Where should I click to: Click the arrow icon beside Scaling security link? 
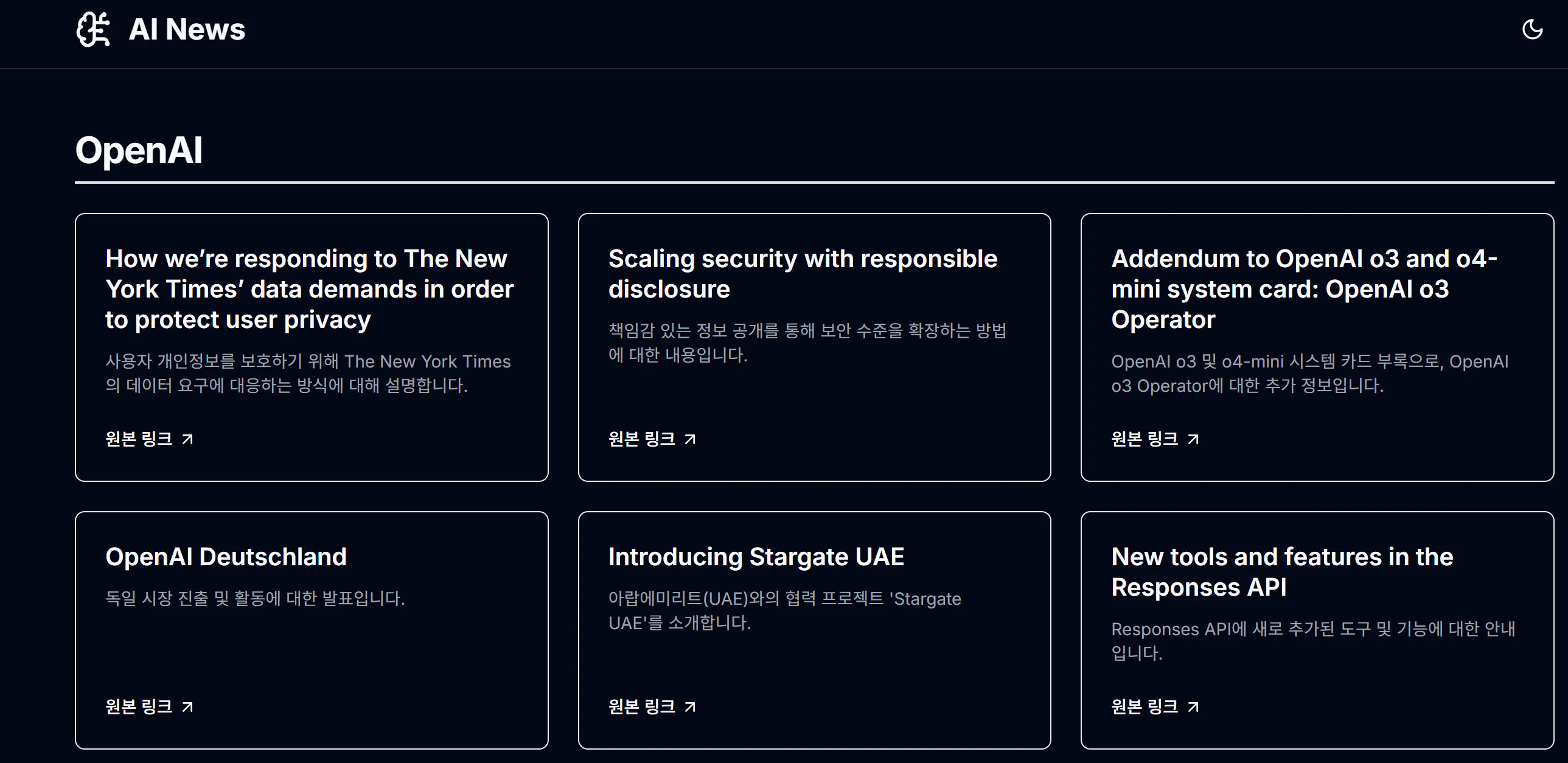689,439
